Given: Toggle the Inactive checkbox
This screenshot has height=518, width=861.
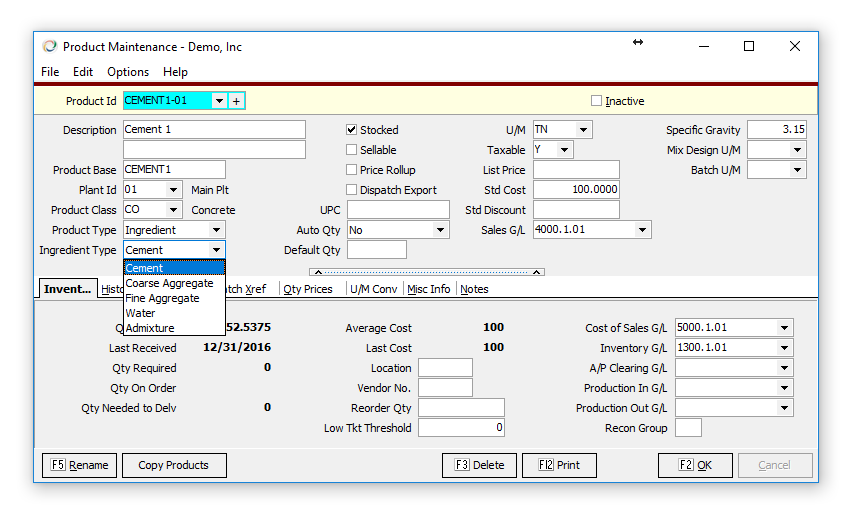Looking at the screenshot, I should point(597,101).
